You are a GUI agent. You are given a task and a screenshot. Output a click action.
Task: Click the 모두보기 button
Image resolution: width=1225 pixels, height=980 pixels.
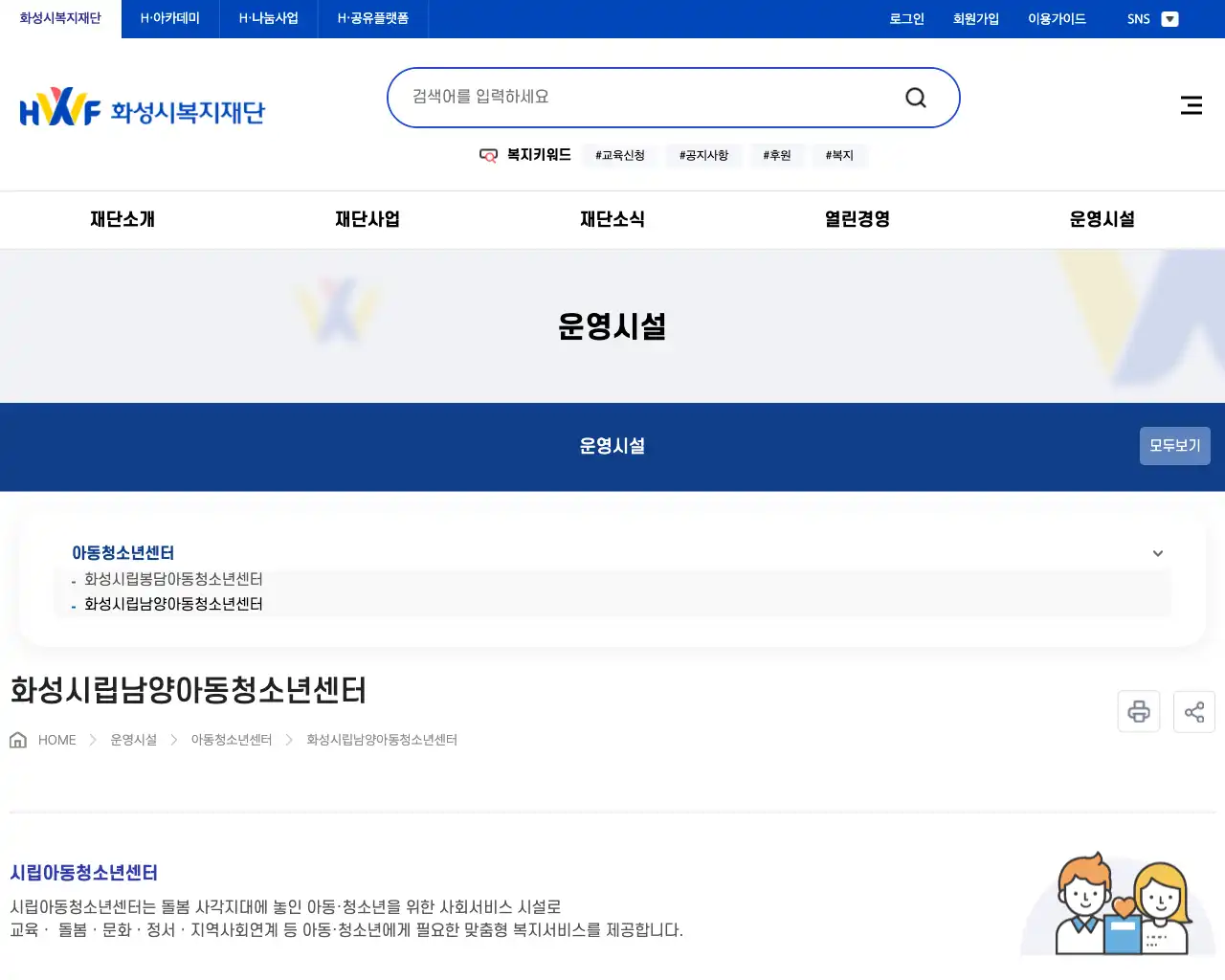click(x=1174, y=446)
